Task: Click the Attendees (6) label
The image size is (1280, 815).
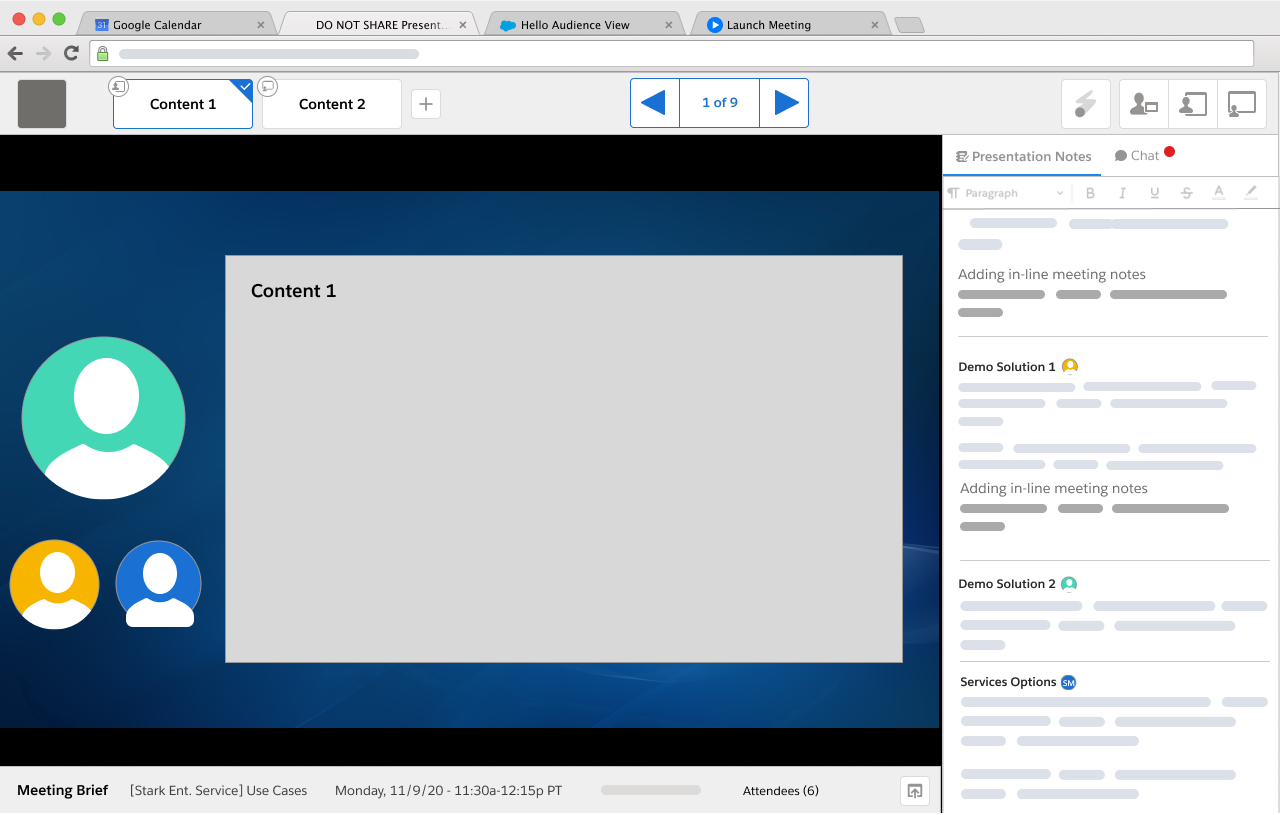Action: pos(780,791)
